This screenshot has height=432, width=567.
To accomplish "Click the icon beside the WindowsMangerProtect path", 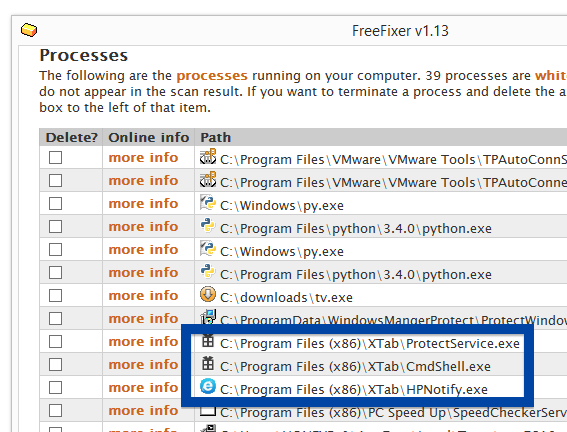I will pos(208,317).
